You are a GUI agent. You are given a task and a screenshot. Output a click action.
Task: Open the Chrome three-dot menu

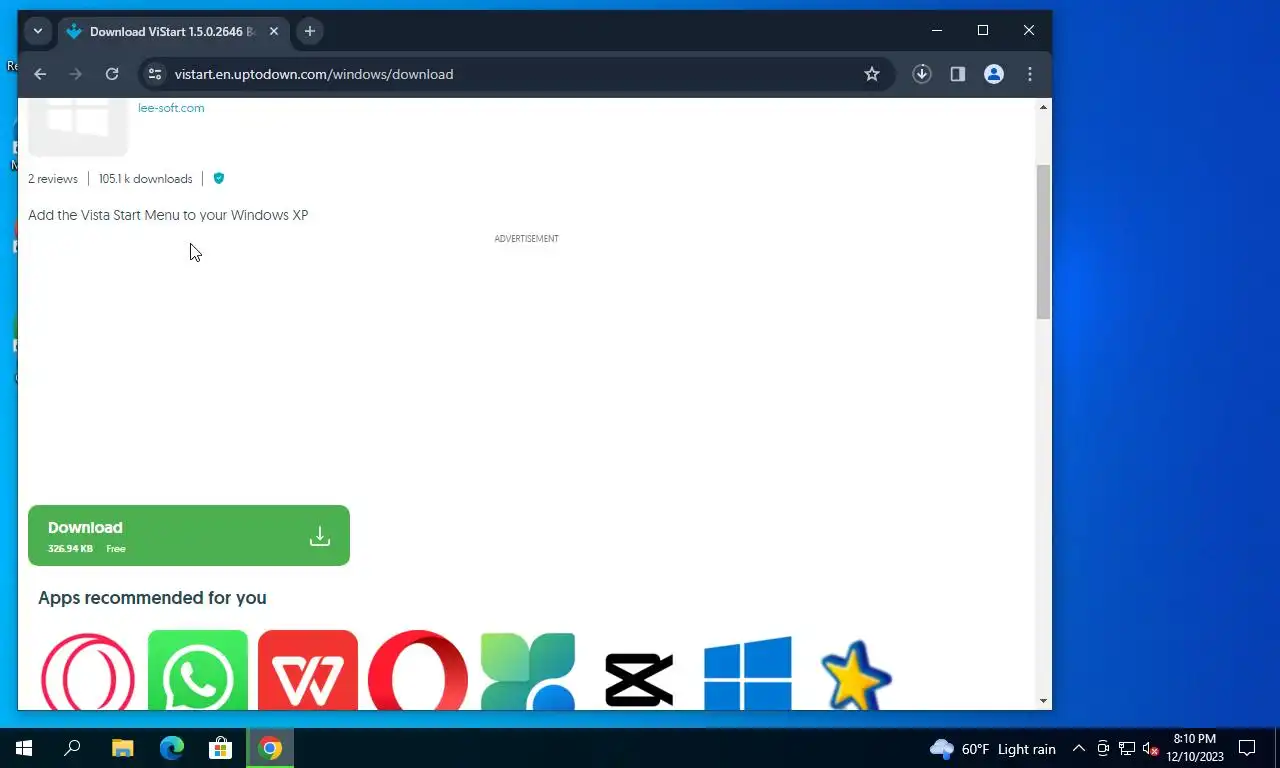[1030, 74]
